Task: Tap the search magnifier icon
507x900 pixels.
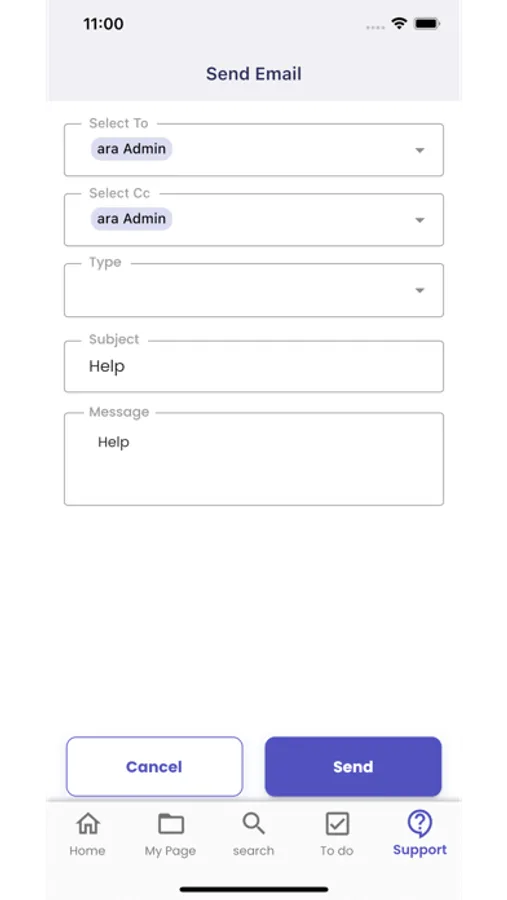Action: [253, 824]
